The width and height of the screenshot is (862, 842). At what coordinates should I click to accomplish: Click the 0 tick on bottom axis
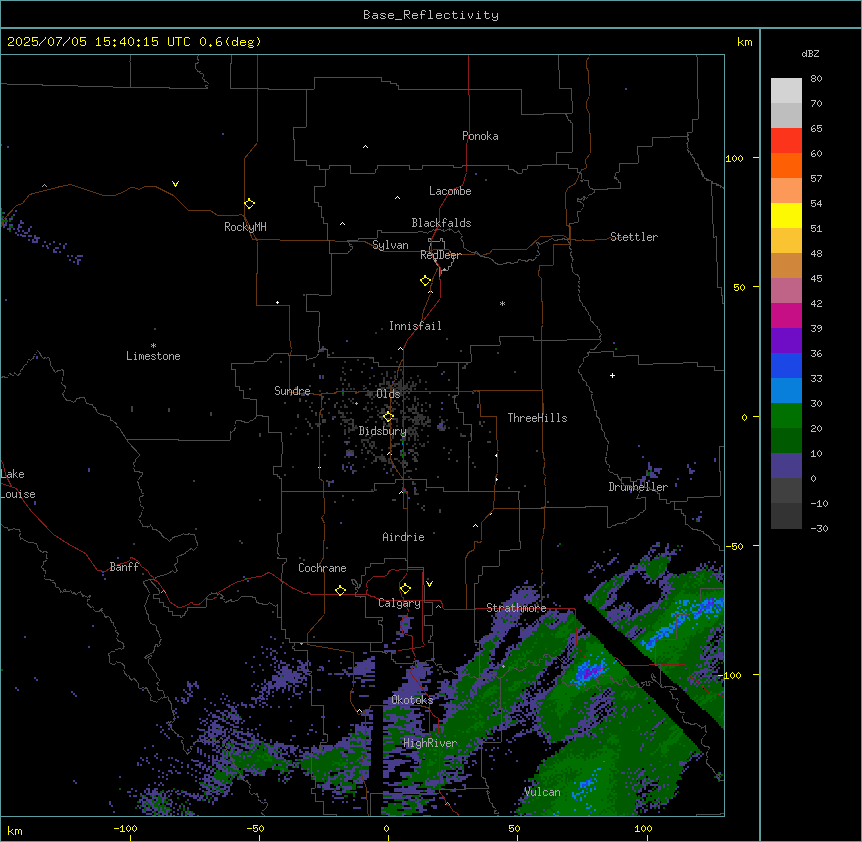[386, 828]
